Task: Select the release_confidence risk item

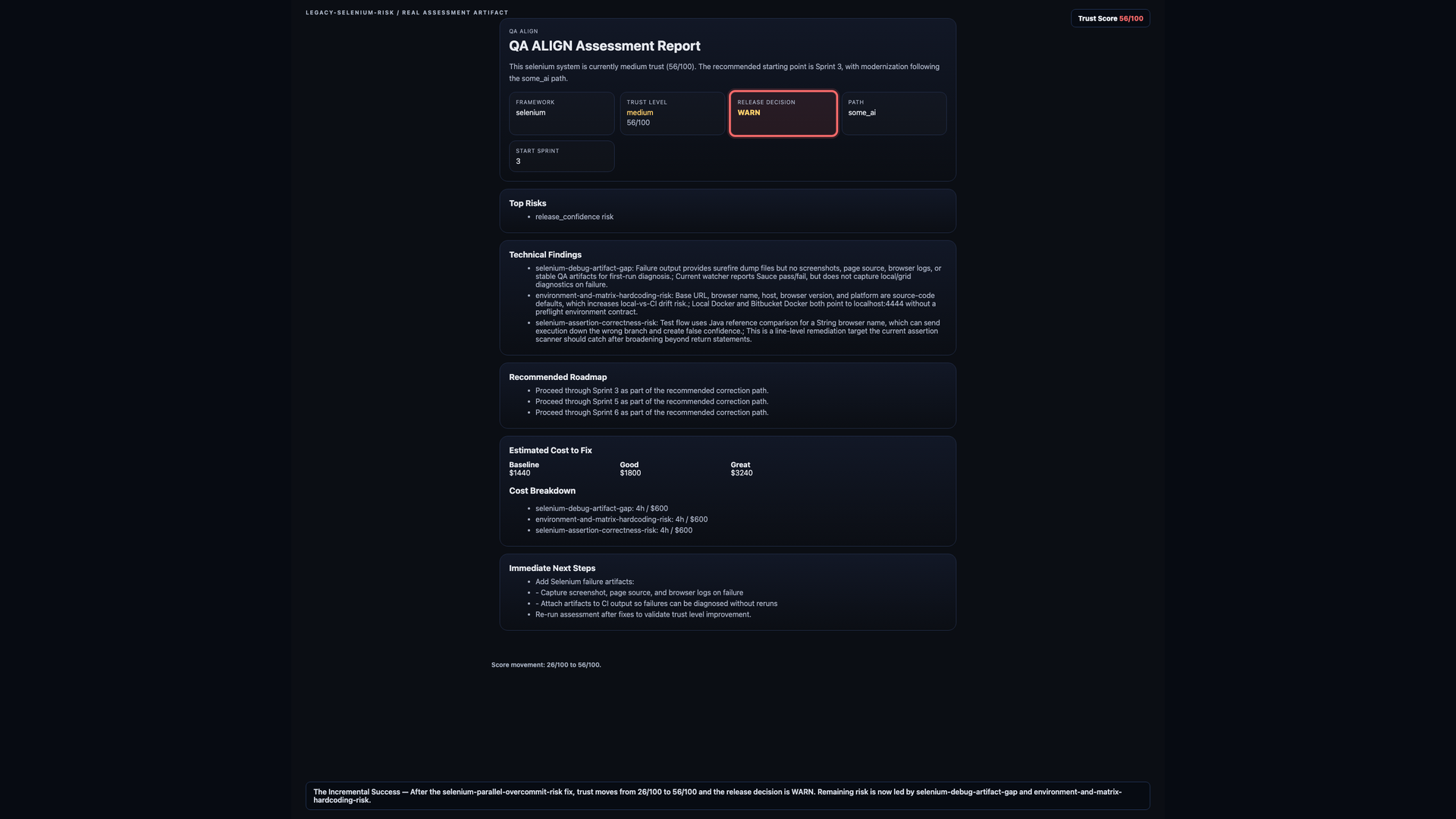Action: click(574, 217)
